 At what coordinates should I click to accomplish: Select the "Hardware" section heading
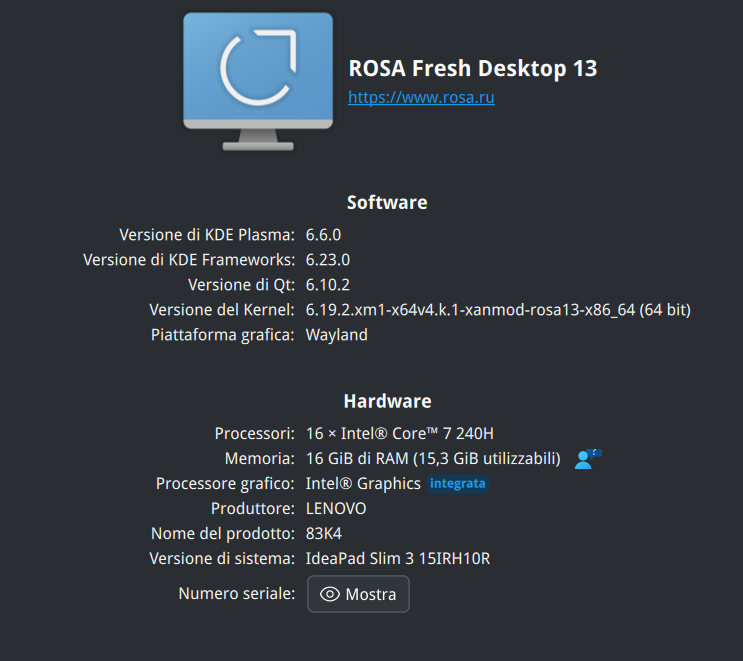pos(388,401)
